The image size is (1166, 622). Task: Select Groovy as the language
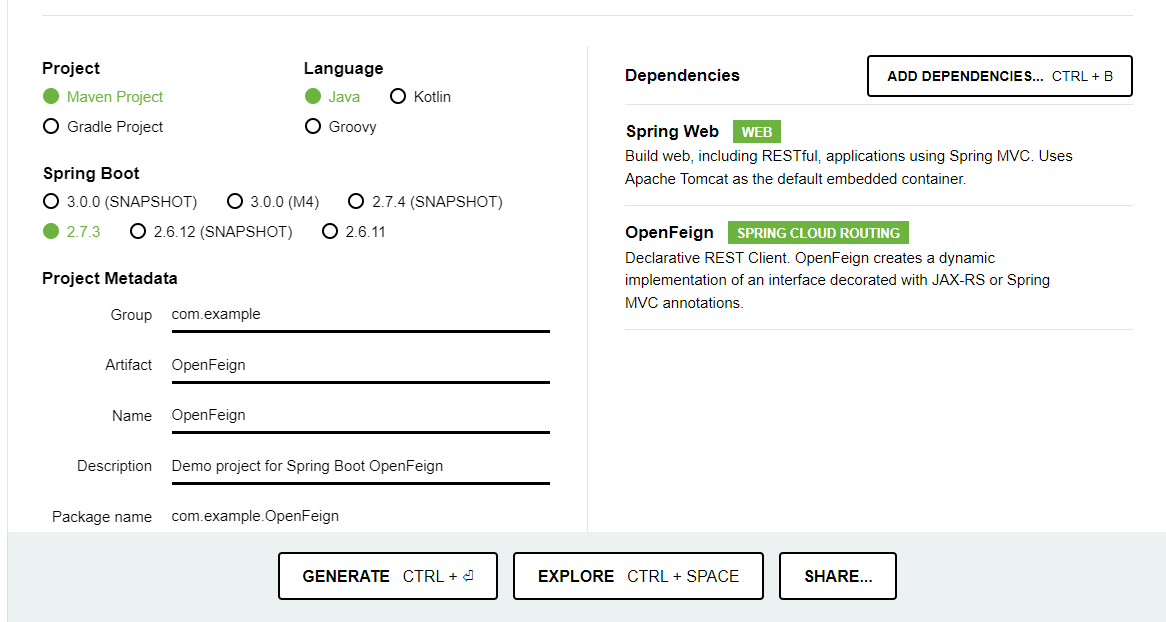click(x=313, y=126)
